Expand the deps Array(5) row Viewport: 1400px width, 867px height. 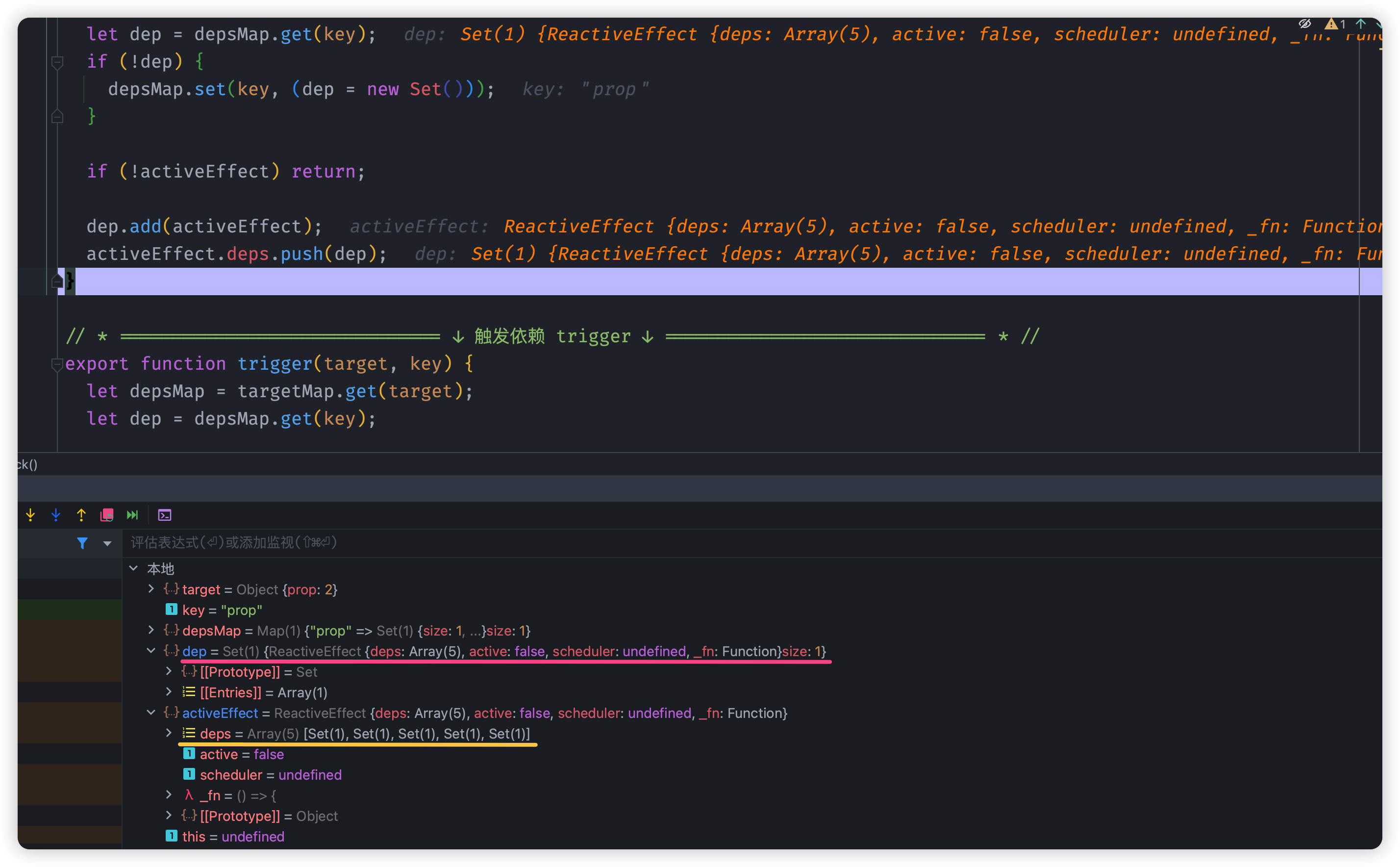click(x=169, y=734)
